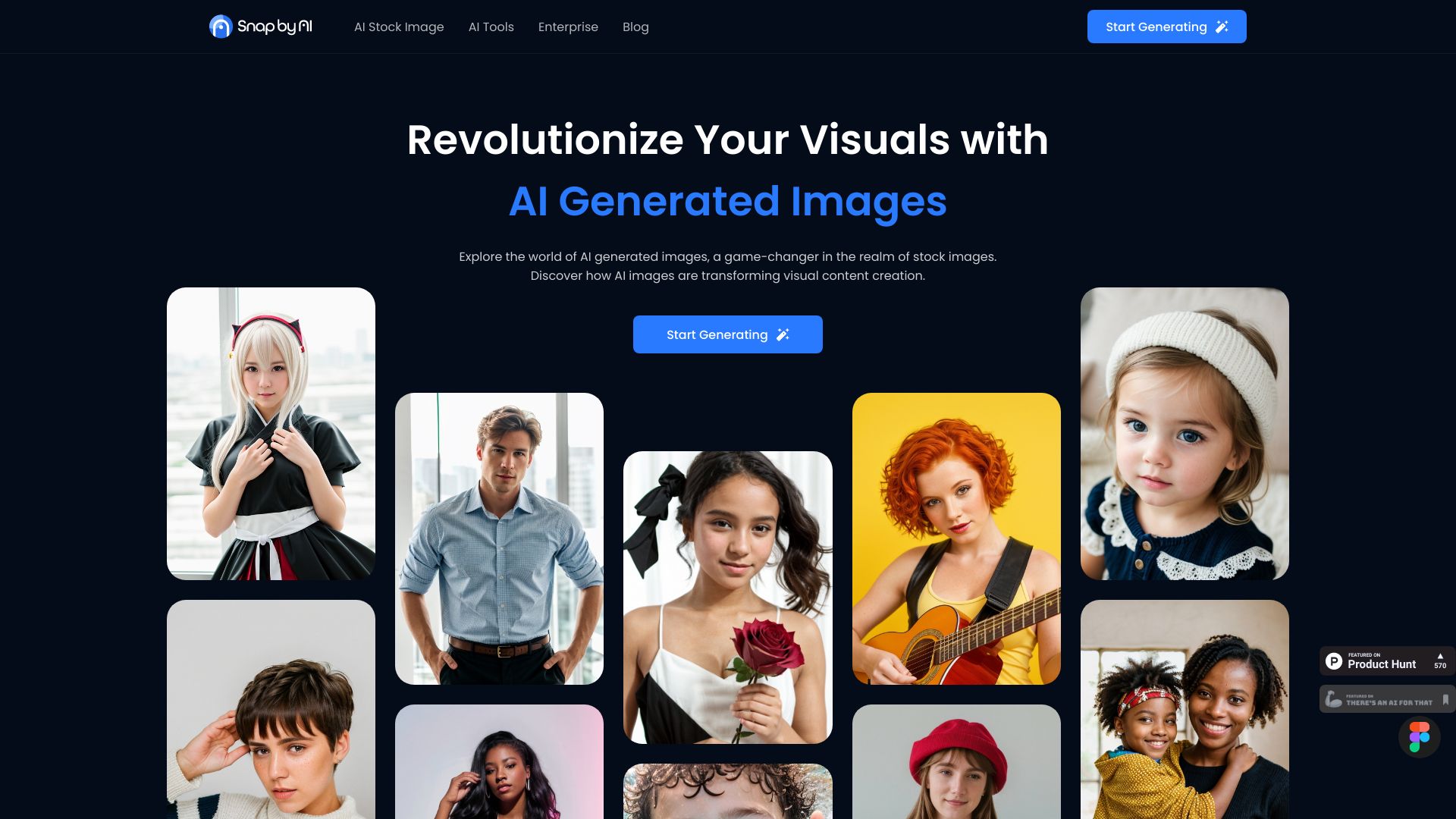
Task: Click the red-haired guitarist thumbnail image
Action: pyautogui.click(x=956, y=538)
